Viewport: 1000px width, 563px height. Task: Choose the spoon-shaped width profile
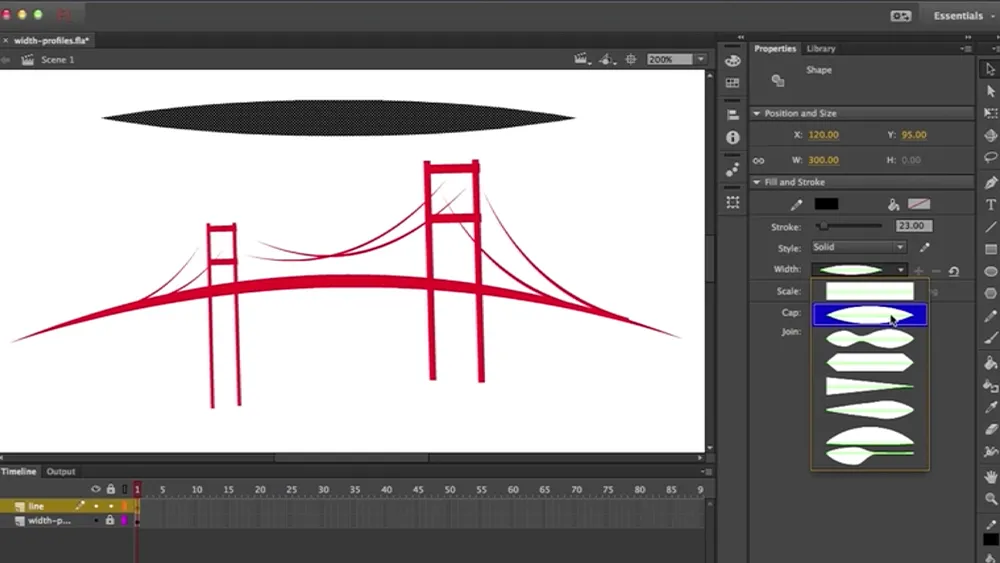[870, 455]
